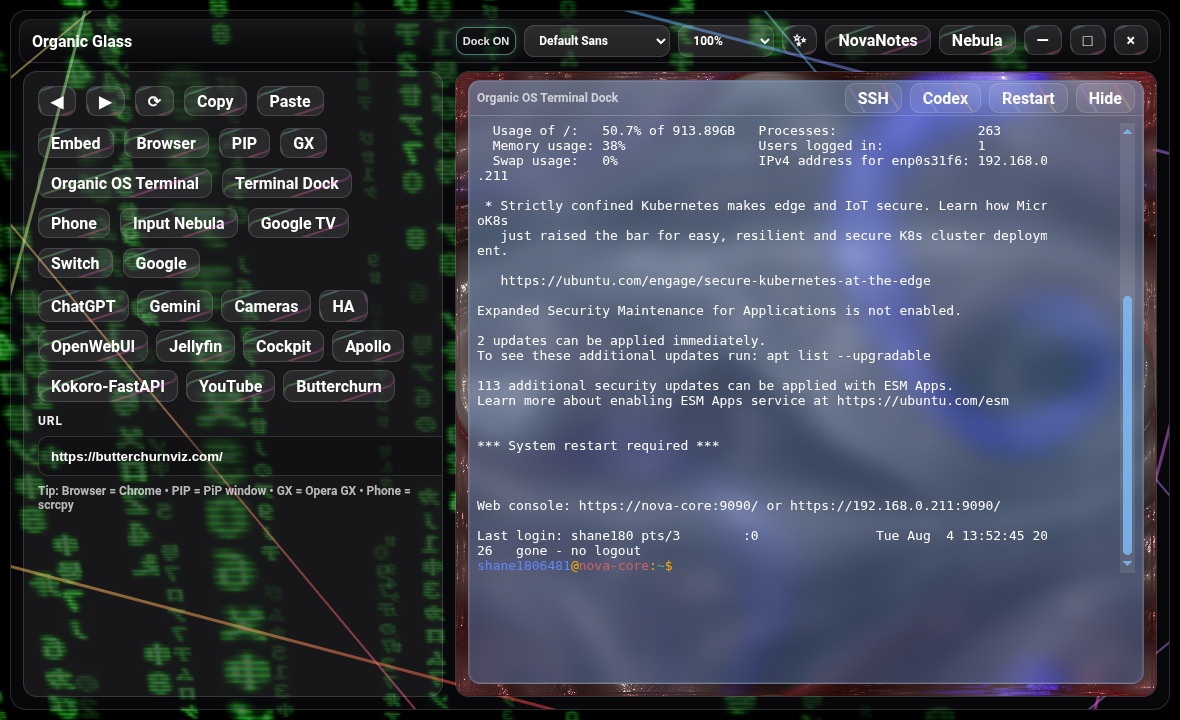Click the ubuntu.com secure-kubernetes URL text
This screenshot has width=1180, height=720.
pyautogui.click(x=715, y=281)
